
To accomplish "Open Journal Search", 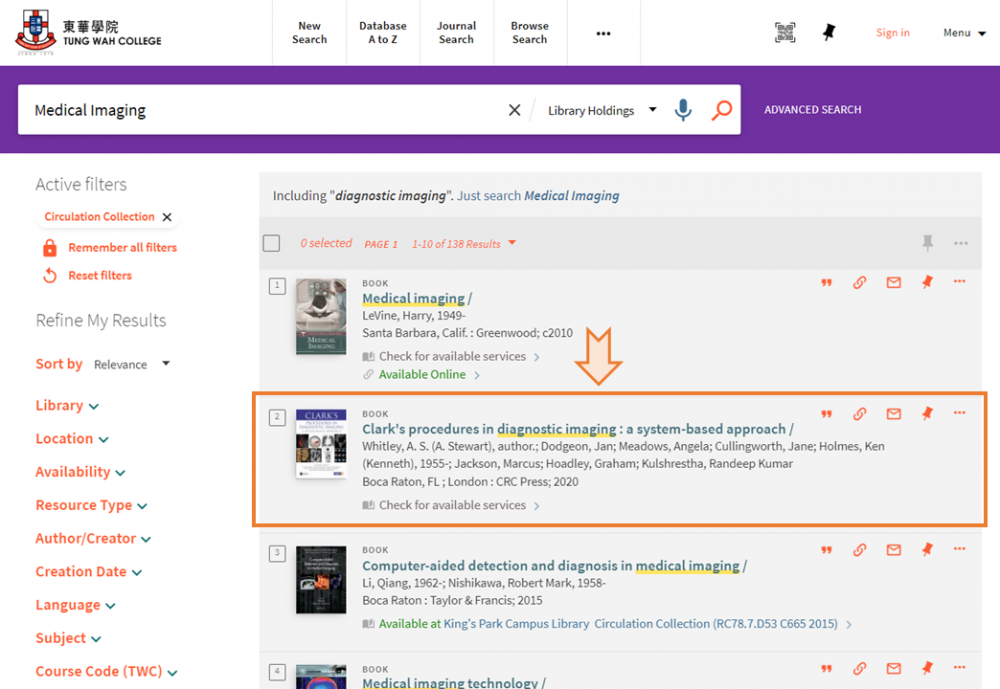I will click(456, 33).
